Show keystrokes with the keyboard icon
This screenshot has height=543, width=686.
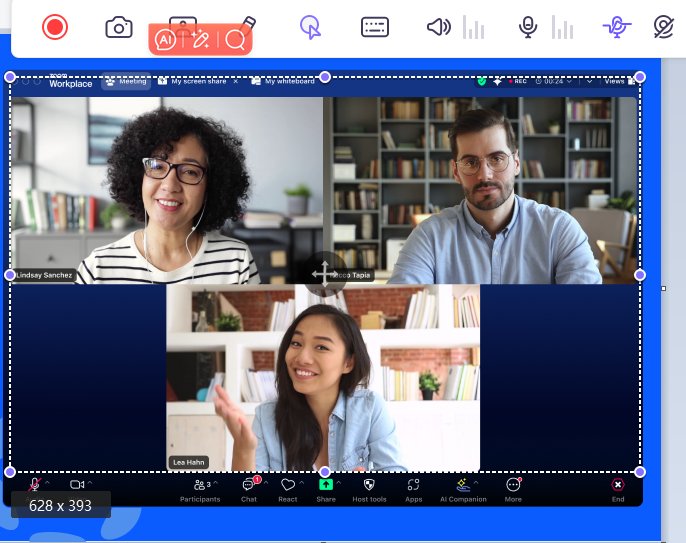point(375,27)
